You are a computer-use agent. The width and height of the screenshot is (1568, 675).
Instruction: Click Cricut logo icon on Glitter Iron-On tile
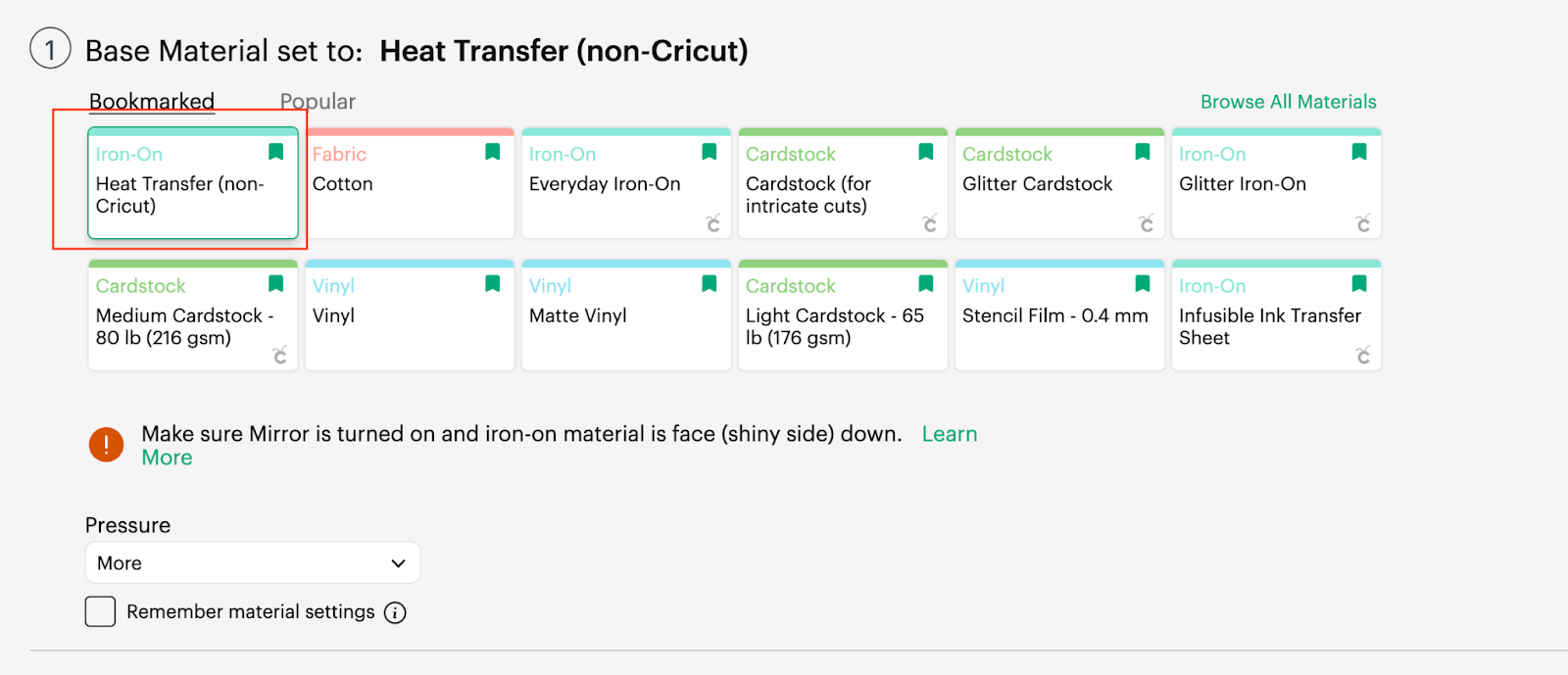(1363, 223)
